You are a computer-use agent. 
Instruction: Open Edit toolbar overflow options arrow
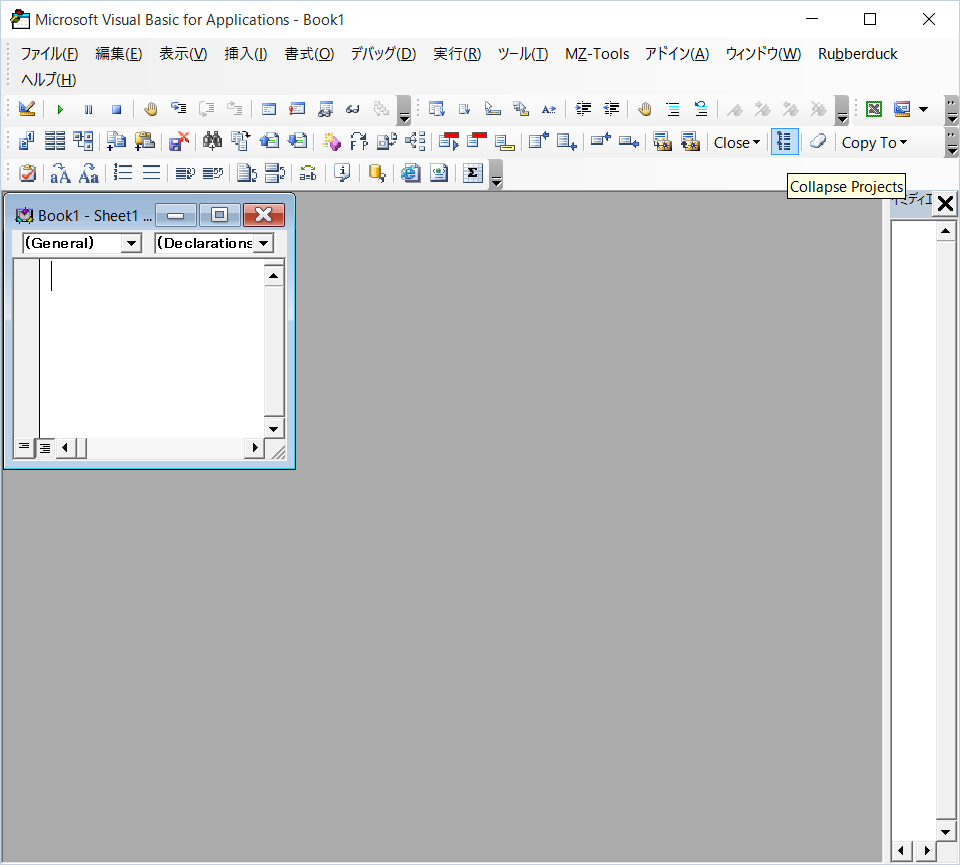842,110
